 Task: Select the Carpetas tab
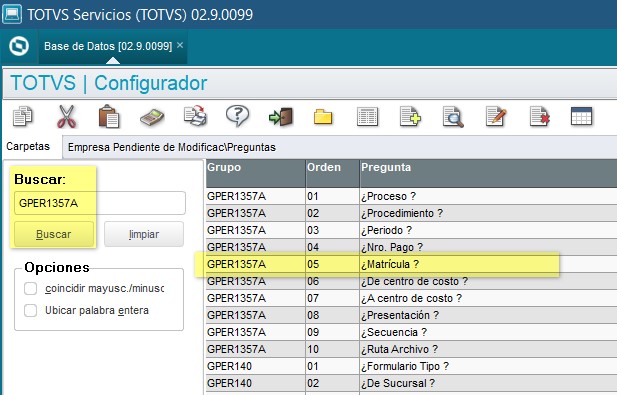click(28, 146)
